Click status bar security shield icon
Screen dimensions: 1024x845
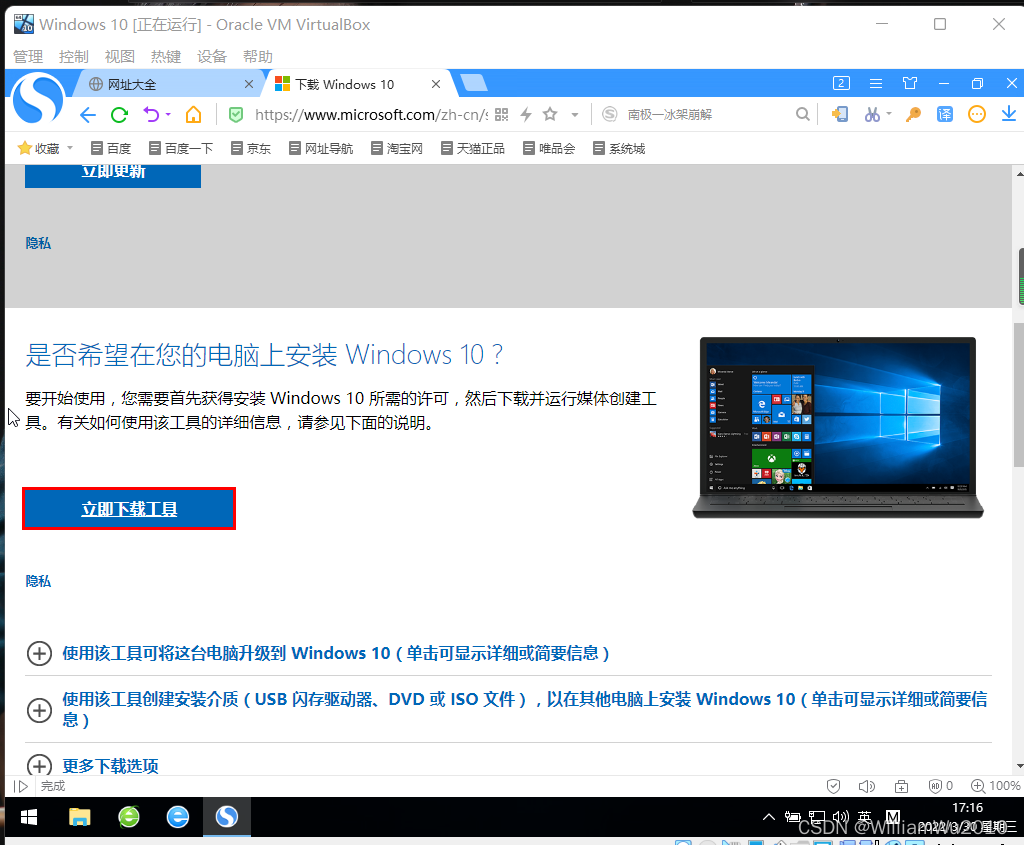833,786
